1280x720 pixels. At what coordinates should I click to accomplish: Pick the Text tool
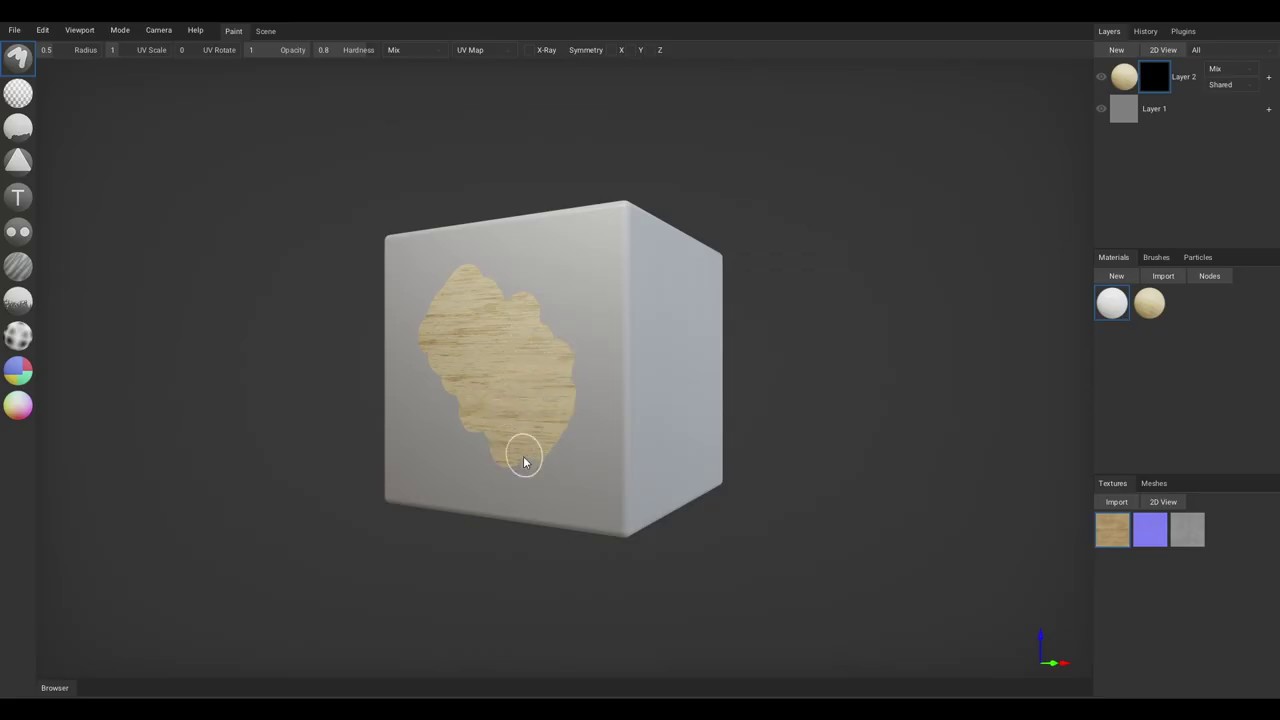pyautogui.click(x=18, y=197)
